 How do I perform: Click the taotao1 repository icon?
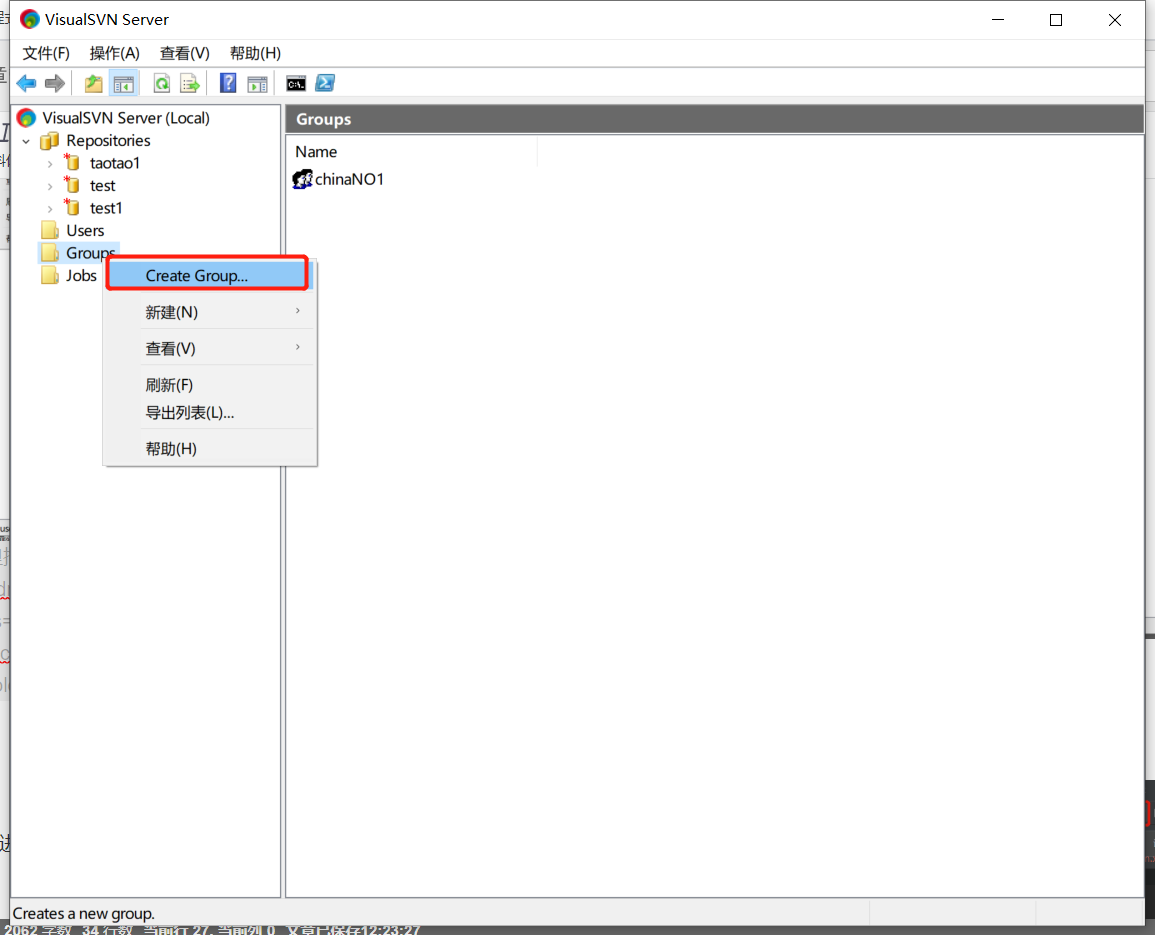tap(71, 162)
